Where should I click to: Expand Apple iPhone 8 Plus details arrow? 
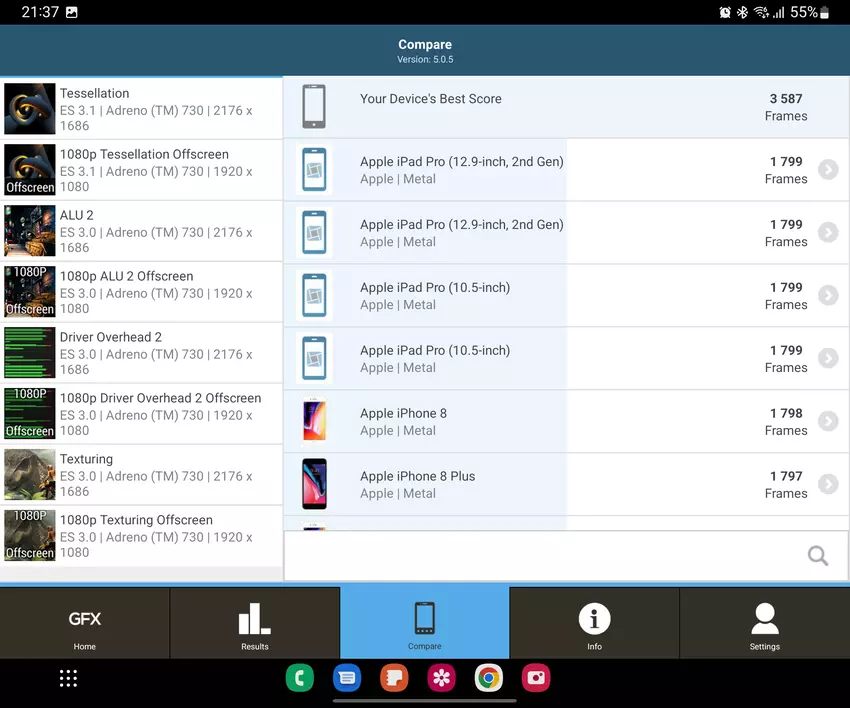tap(827, 485)
